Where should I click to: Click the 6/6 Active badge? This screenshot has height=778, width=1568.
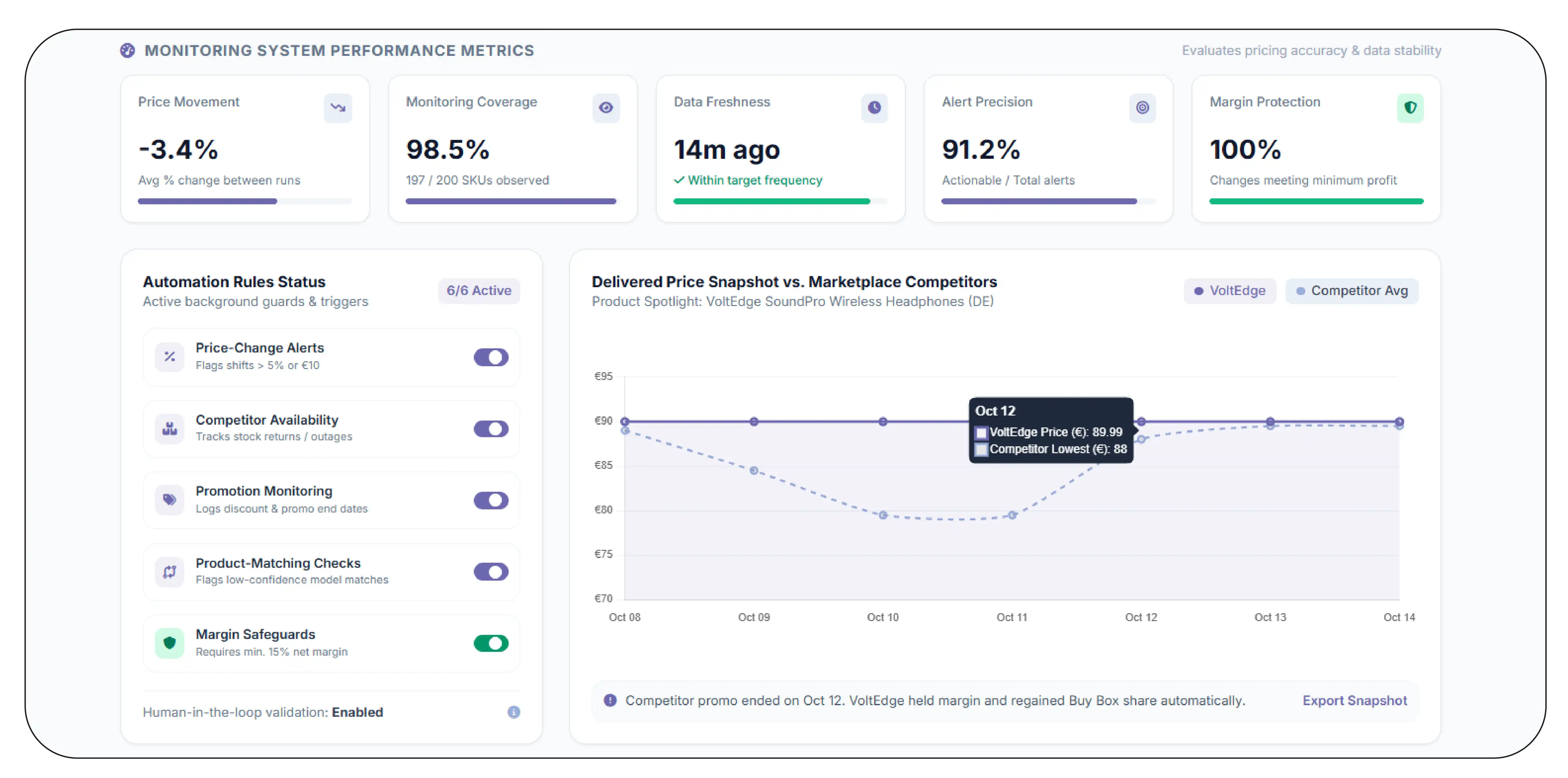pyautogui.click(x=479, y=291)
